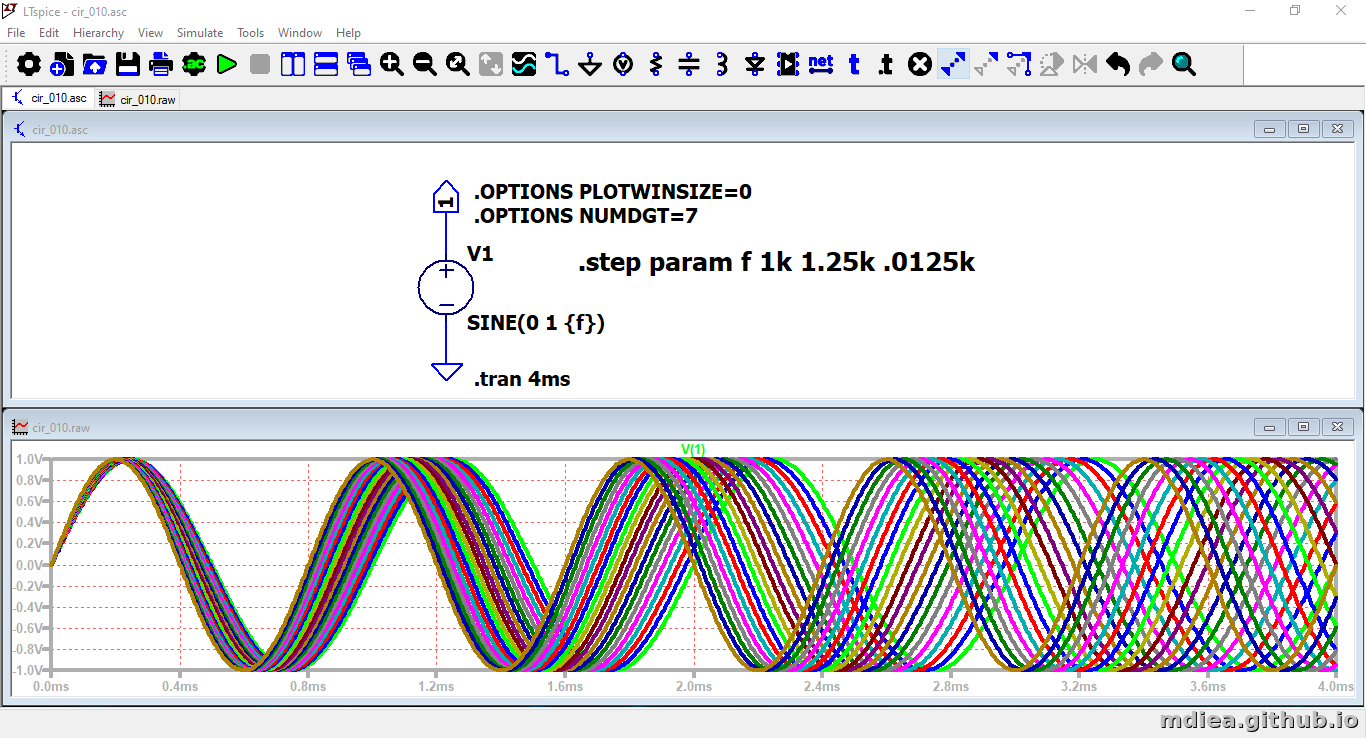Open the Settings gear in the toolbar
Screen dimensions: 1366x738
pos(29,65)
